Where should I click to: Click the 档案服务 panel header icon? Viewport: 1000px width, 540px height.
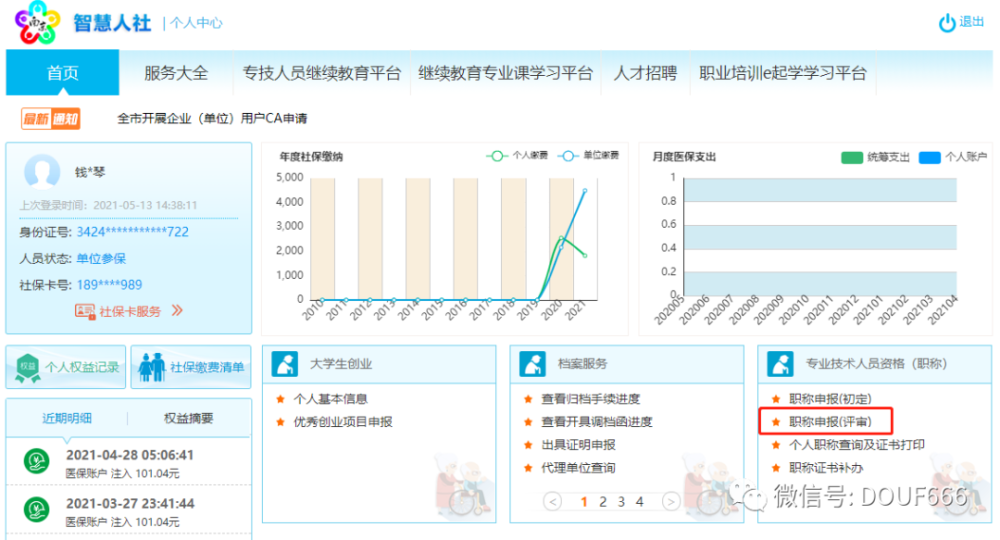[x=533, y=364]
